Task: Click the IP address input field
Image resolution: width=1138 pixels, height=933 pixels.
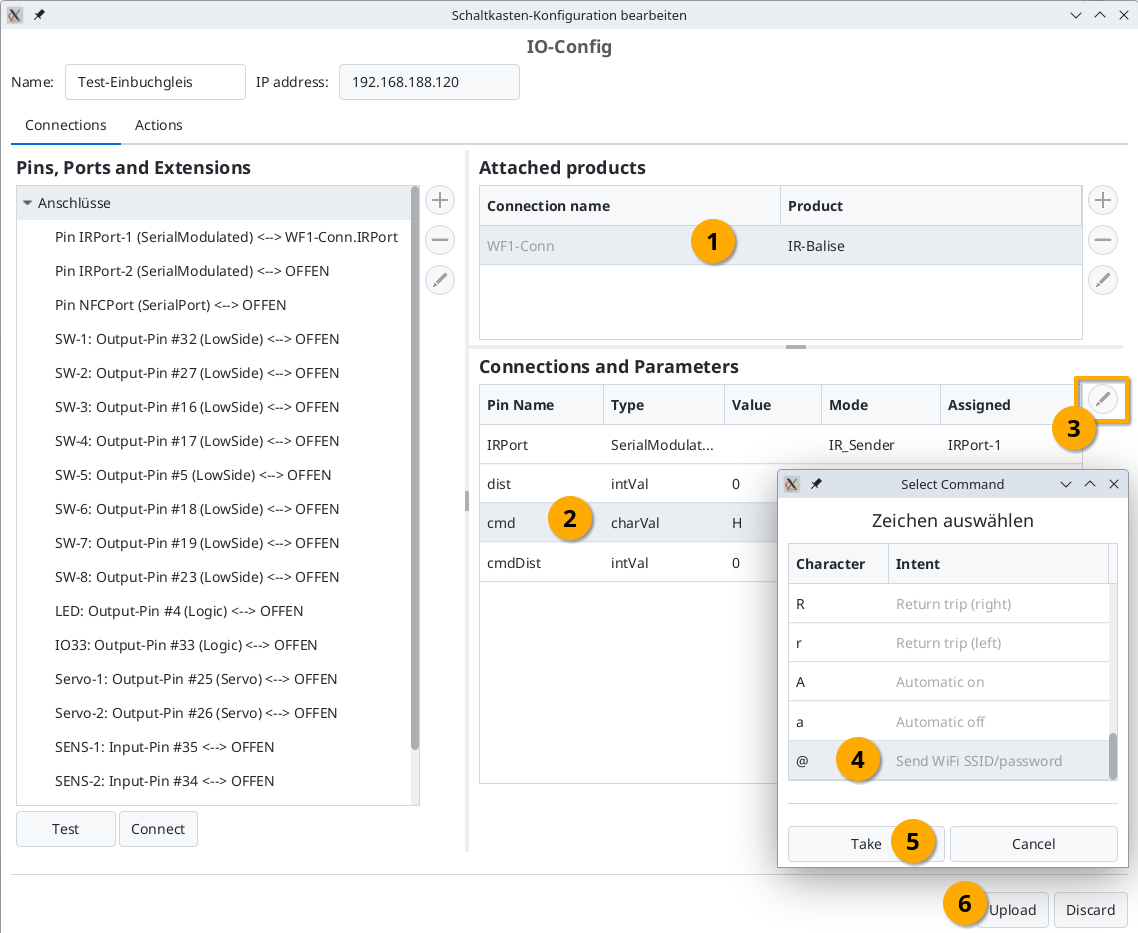Action: 429,82
